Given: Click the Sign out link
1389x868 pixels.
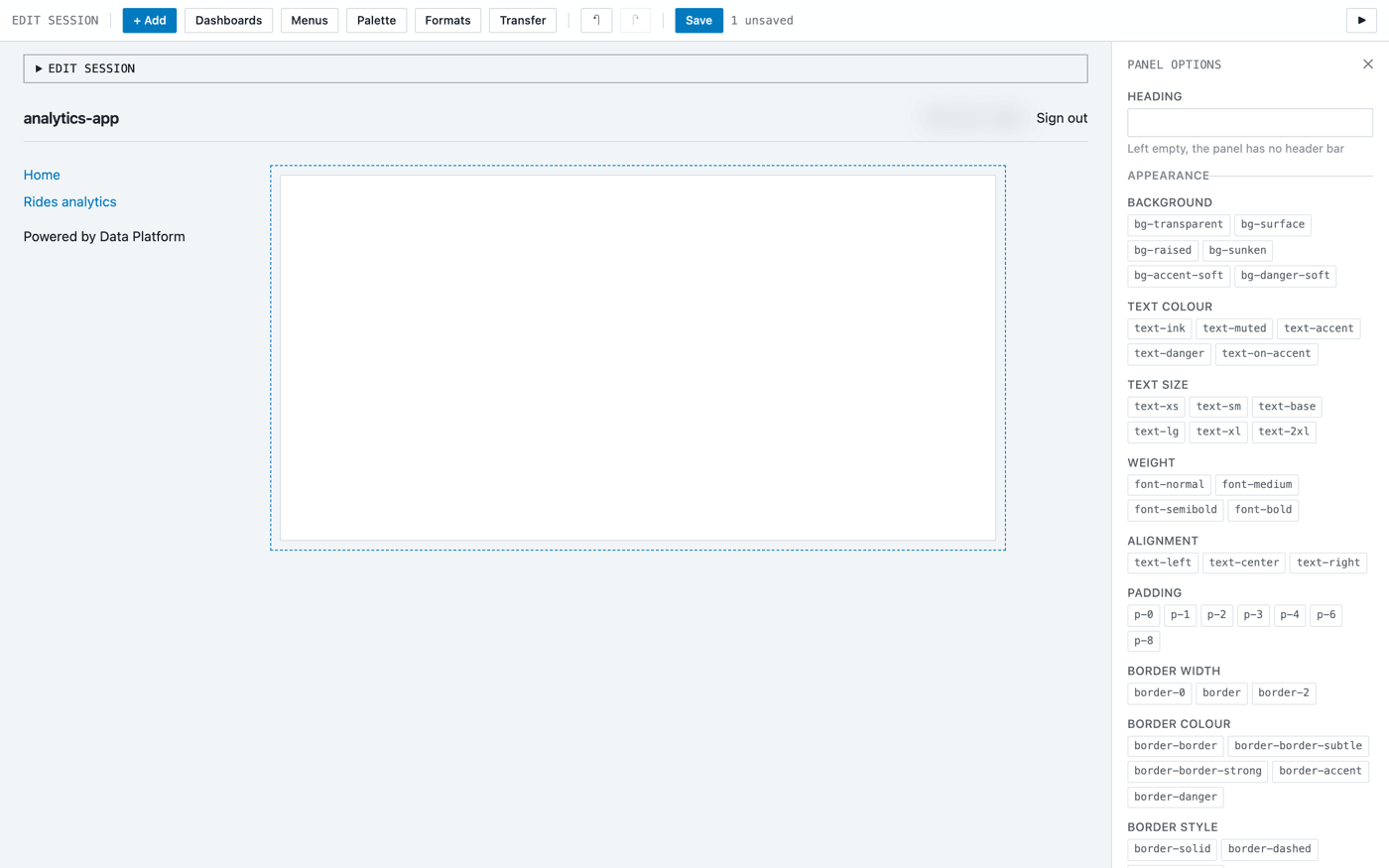Looking at the screenshot, I should pyautogui.click(x=1062, y=118).
